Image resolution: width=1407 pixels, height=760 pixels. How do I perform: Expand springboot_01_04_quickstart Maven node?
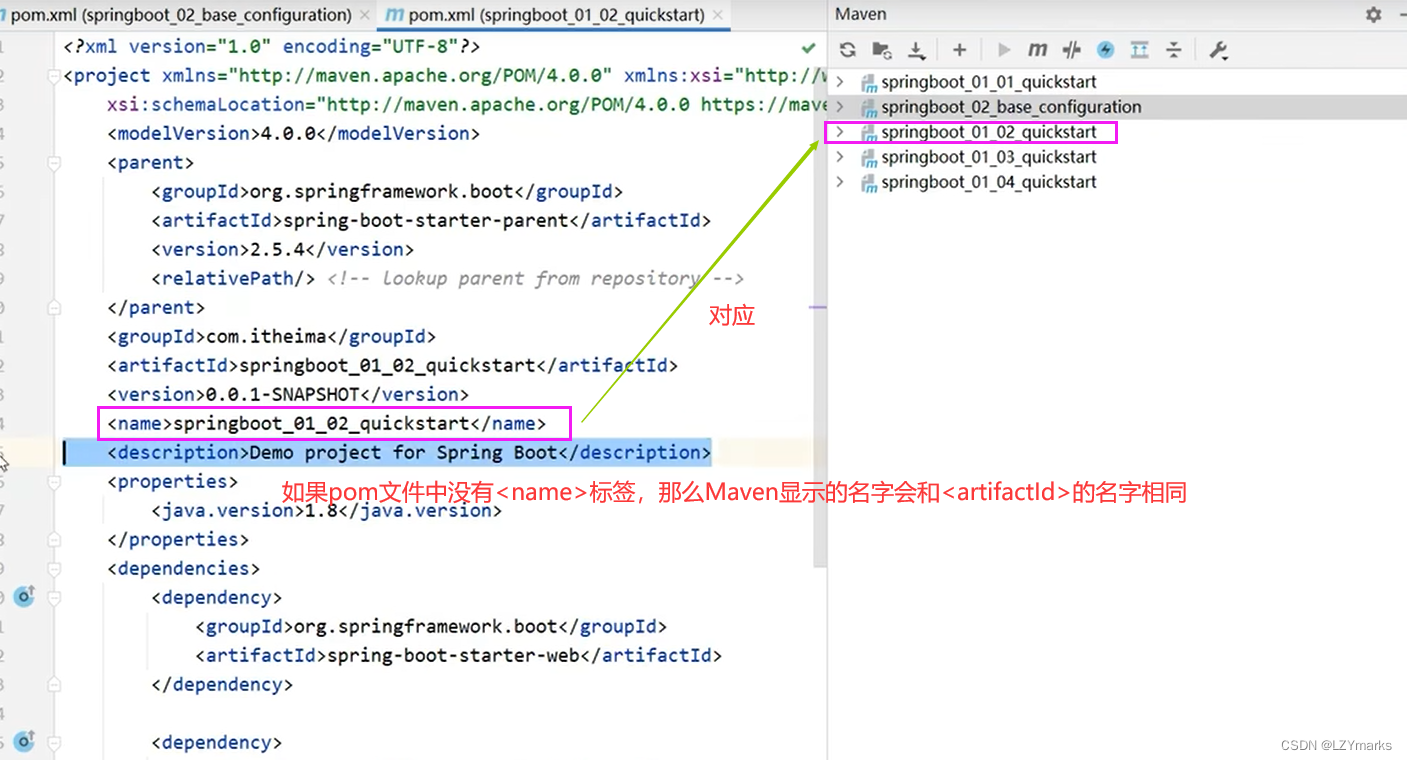click(x=840, y=182)
